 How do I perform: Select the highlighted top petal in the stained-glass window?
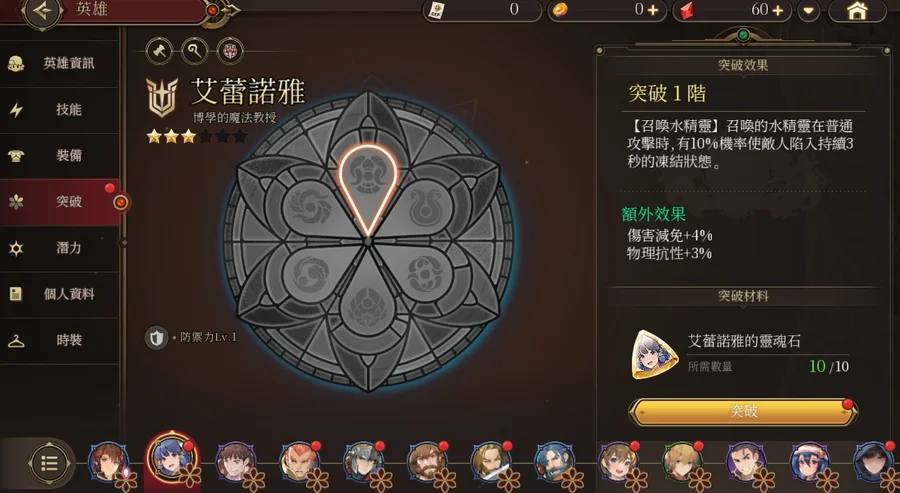click(368, 186)
